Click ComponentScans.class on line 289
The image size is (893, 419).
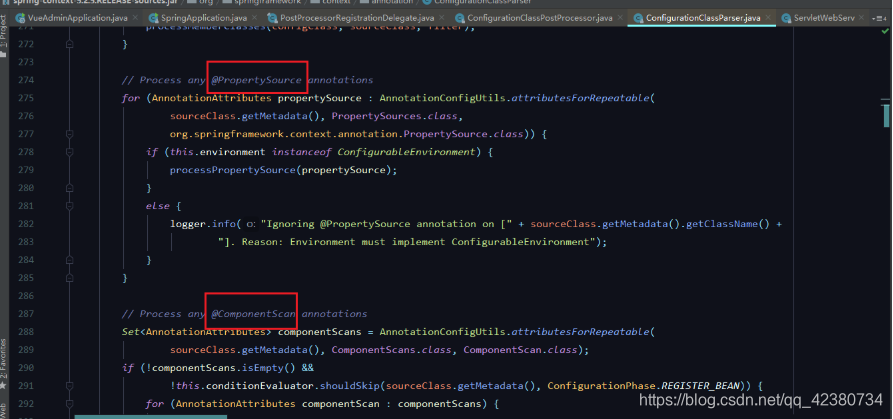[391, 350]
